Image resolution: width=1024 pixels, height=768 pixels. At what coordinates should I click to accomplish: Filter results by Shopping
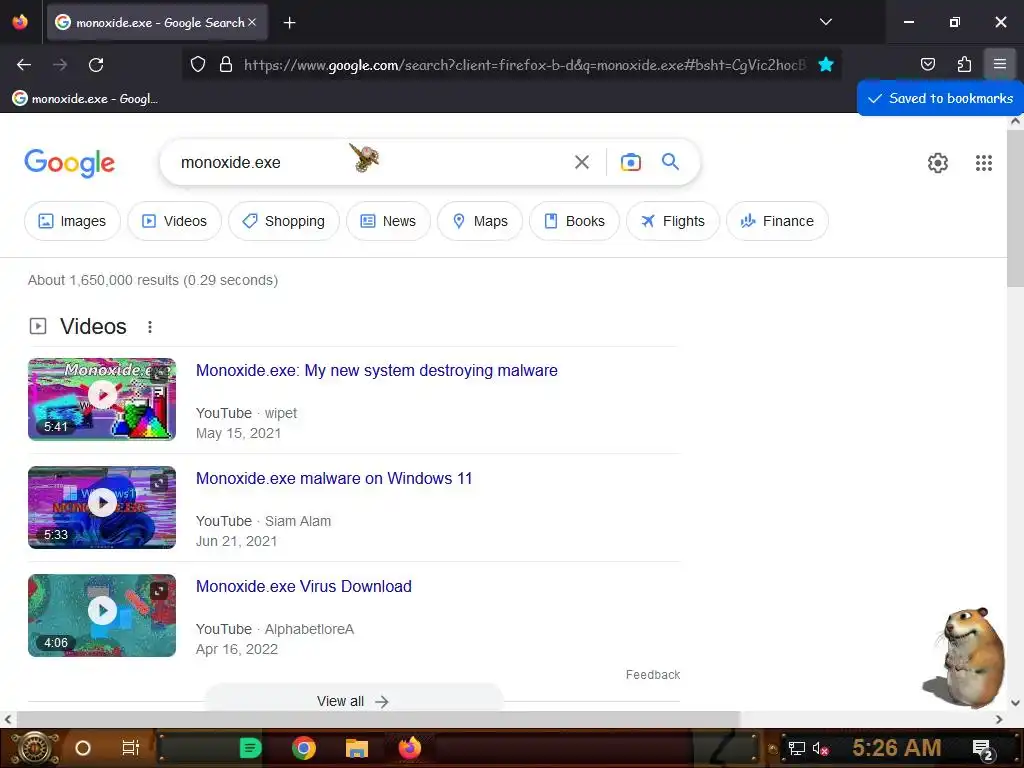coord(283,221)
